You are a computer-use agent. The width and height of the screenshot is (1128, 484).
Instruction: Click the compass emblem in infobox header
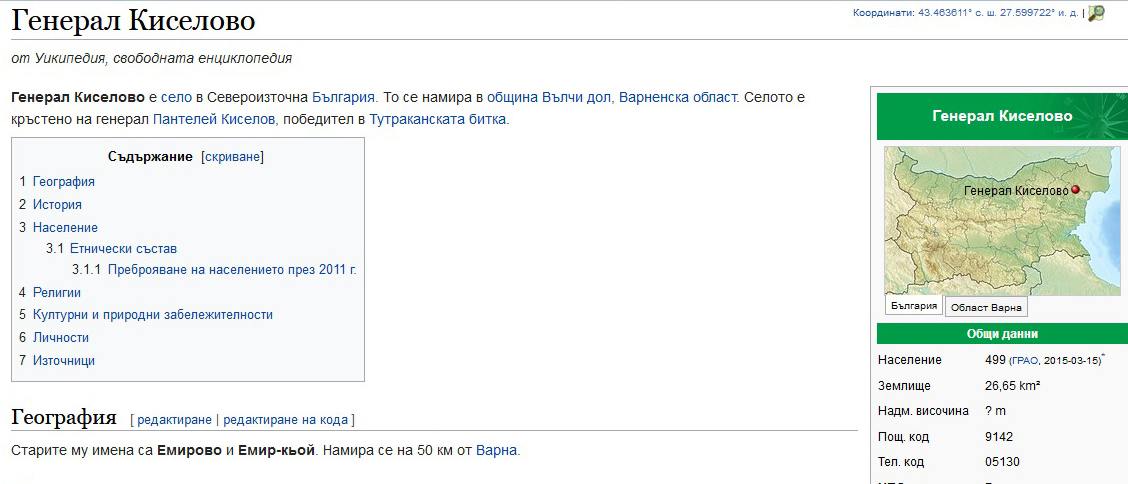point(1097,115)
